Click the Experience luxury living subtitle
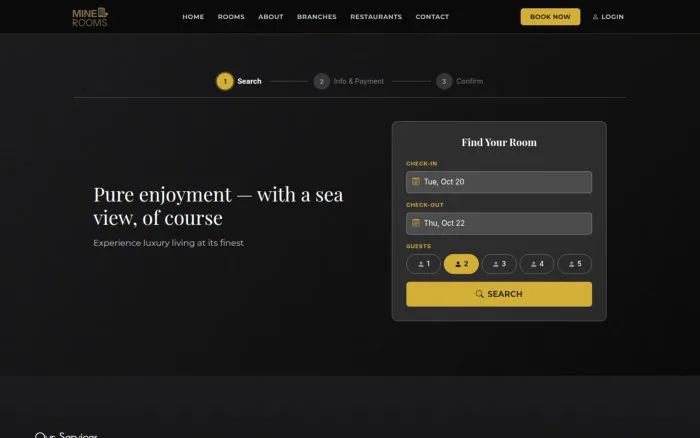Screen dimensions: 700x438 tap(168, 243)
